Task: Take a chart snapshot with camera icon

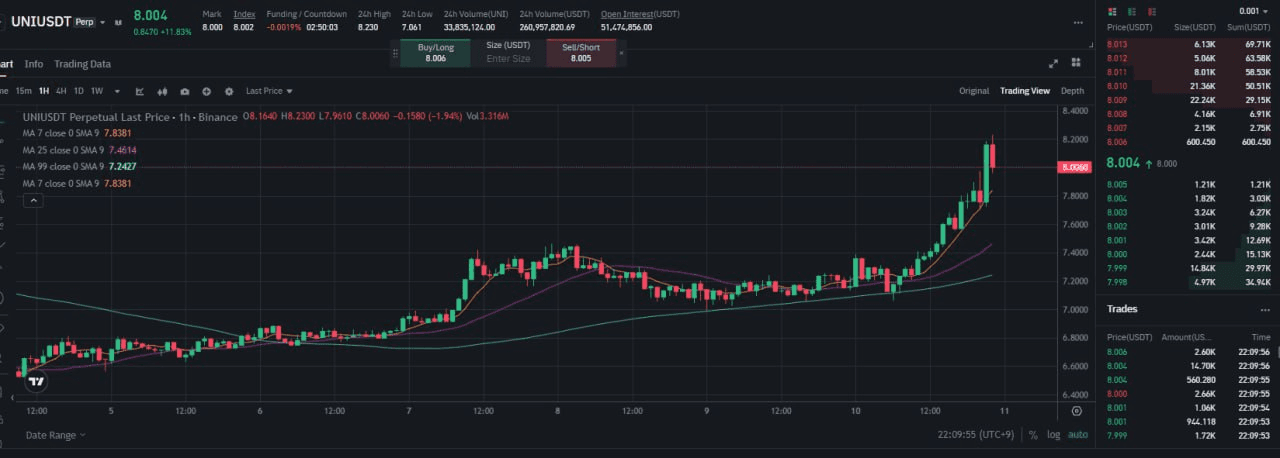Action: [x=185, y=91]
